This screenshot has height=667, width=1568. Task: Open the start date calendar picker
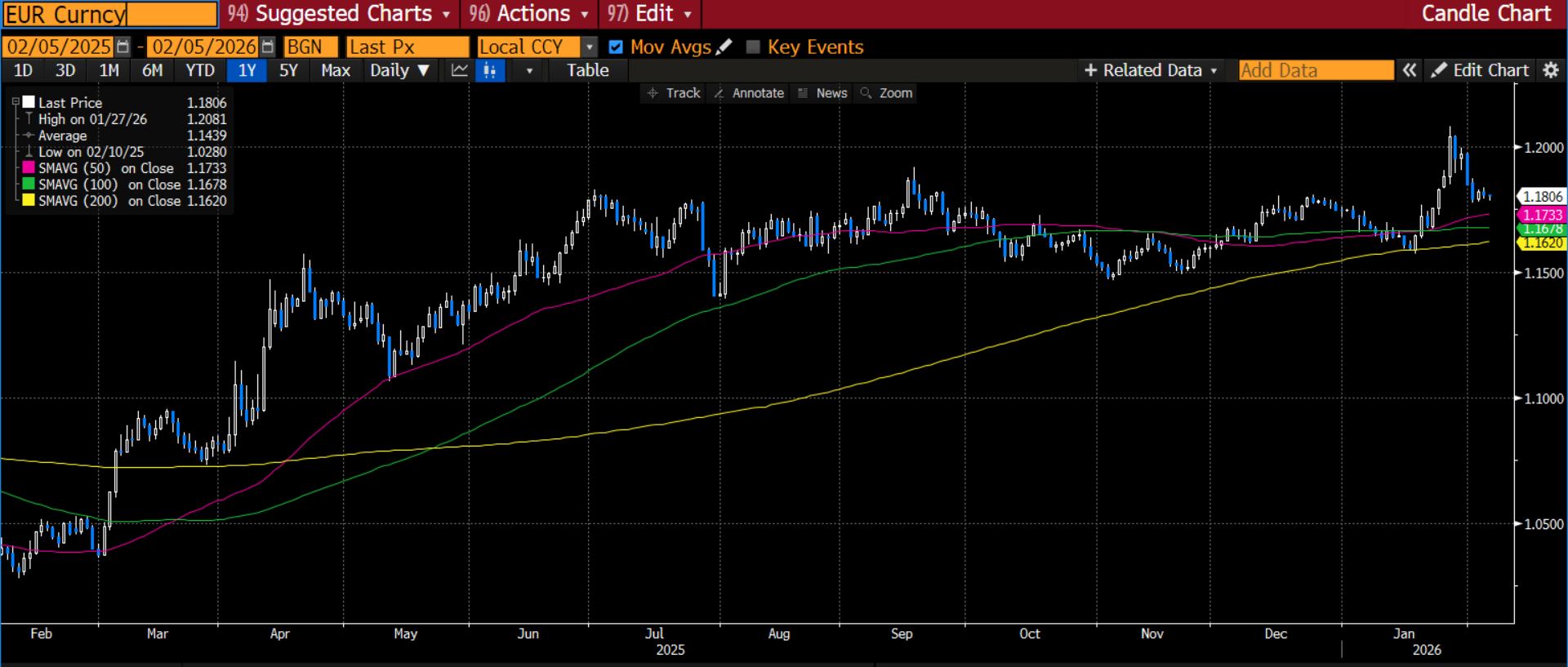tap(122, 47)
